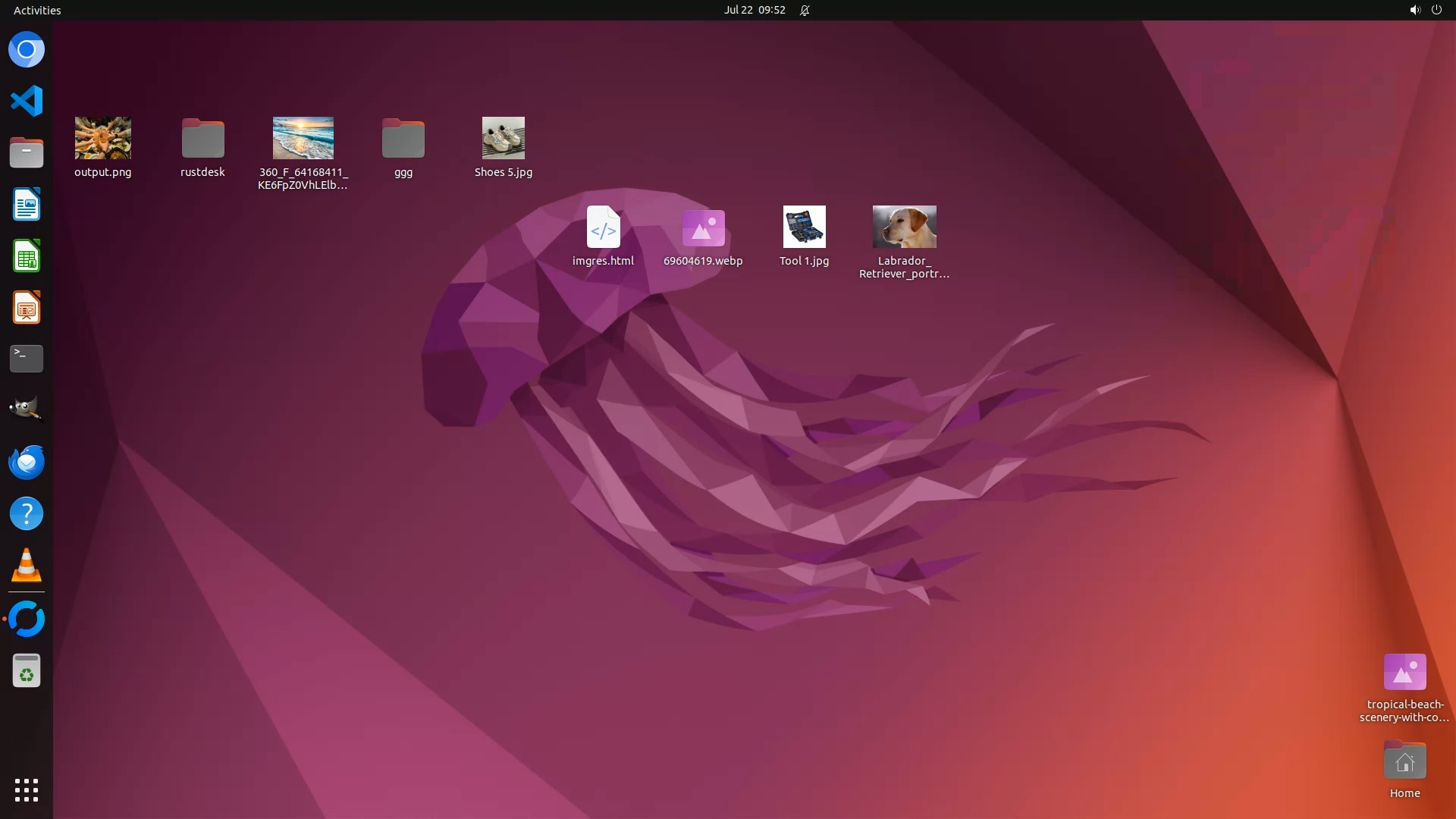The width and height of the screenshot is (1456, 819).
Task: Open system menu via power icon
Action: click(1436, 10)
